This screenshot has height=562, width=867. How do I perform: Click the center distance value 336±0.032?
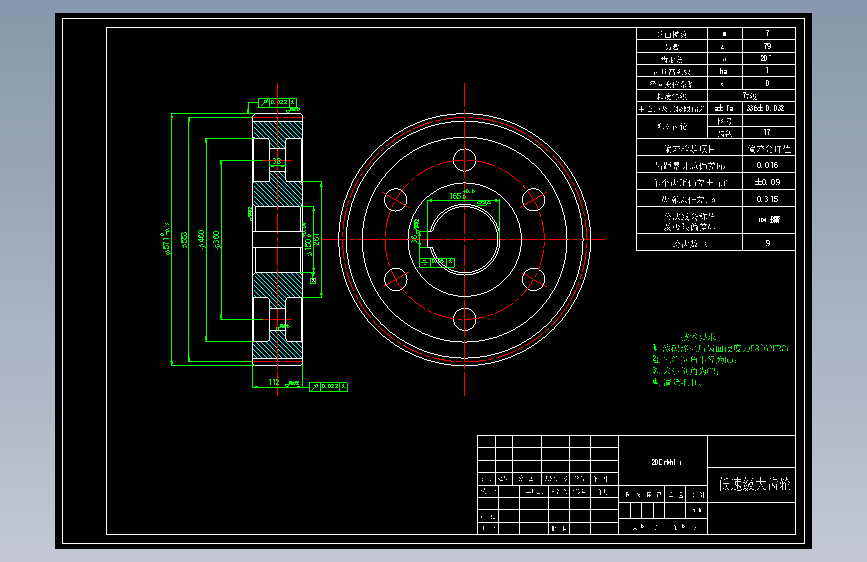765,108
